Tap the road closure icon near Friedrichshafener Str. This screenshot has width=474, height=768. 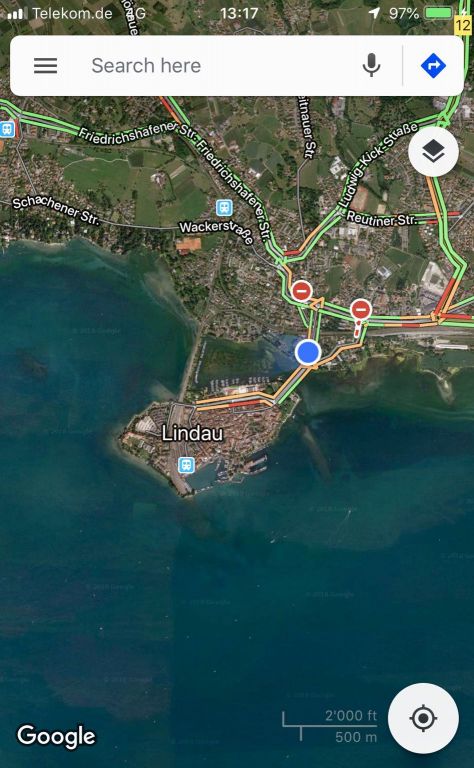click(x=302, y=291)
